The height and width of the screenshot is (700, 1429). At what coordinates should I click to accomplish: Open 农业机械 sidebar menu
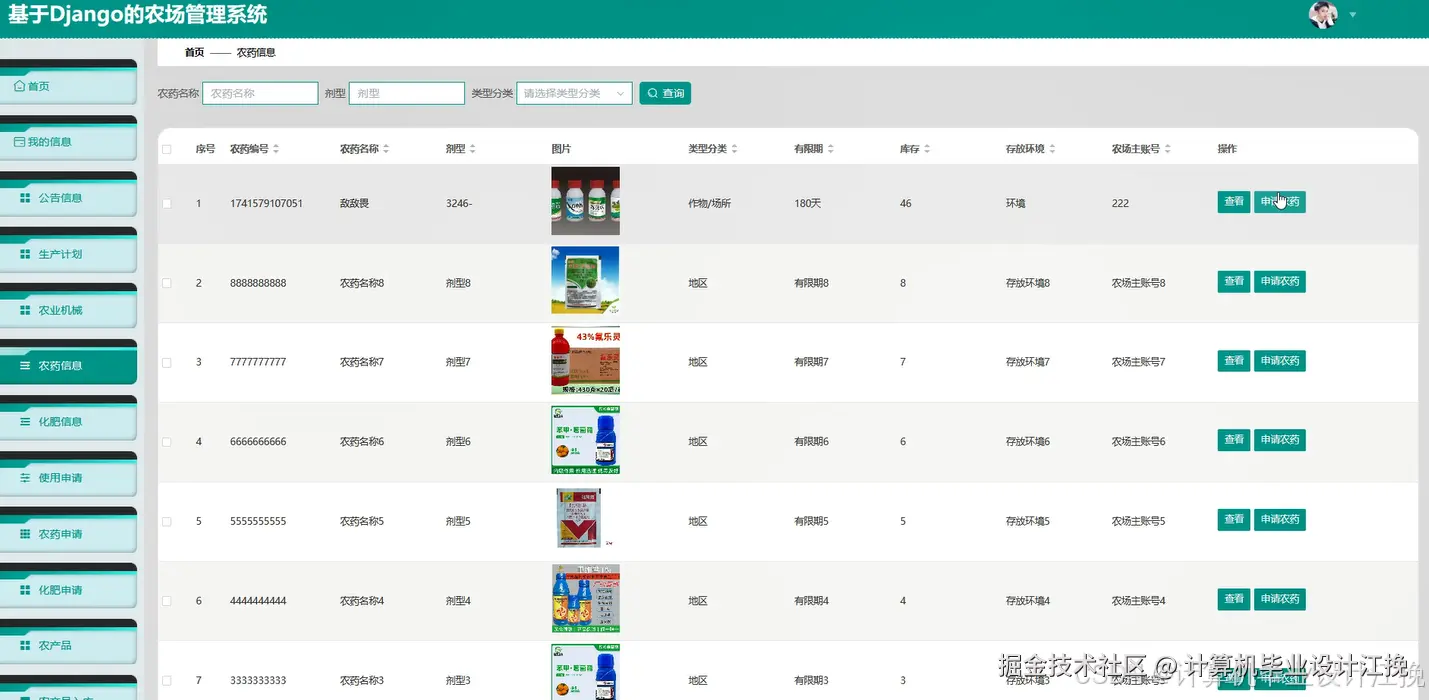pos(68,310)
